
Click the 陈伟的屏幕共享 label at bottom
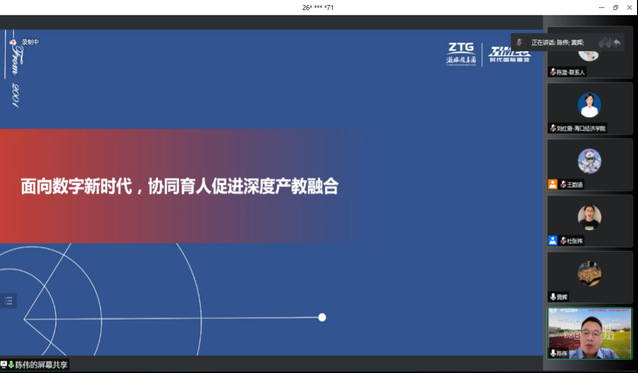click(42, 364)
